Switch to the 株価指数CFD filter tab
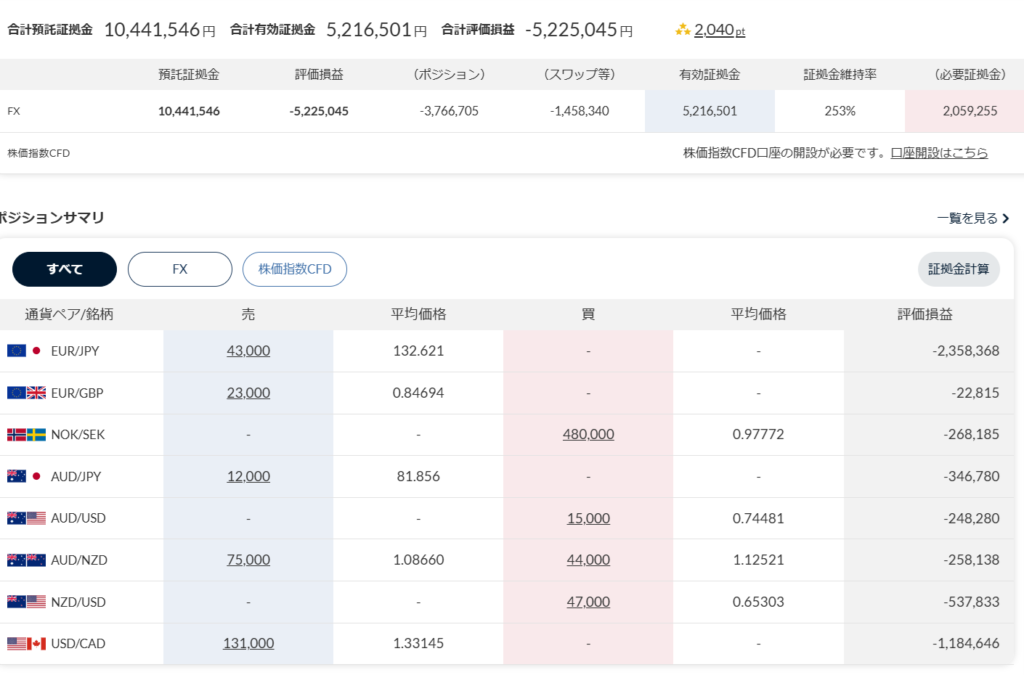The width and height of the screenshot is (1024, 675). tap(294, 269)
